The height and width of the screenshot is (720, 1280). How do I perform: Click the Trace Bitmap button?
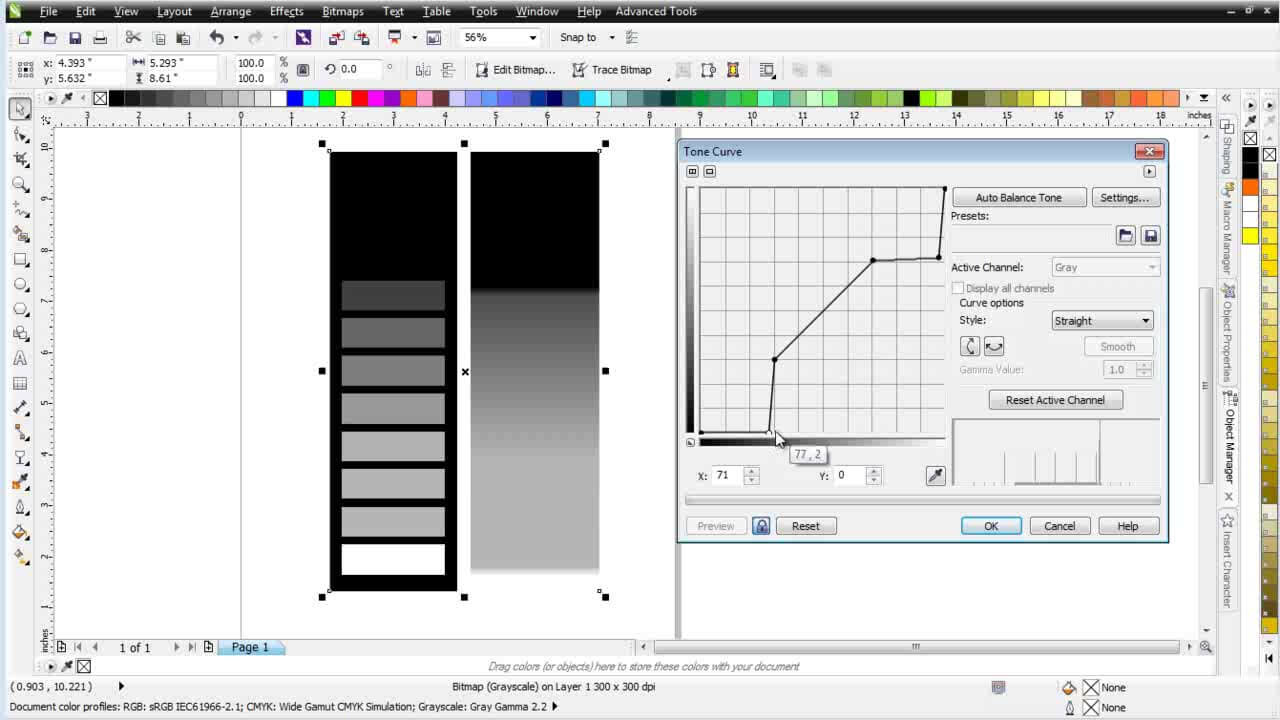coord(611,70)
